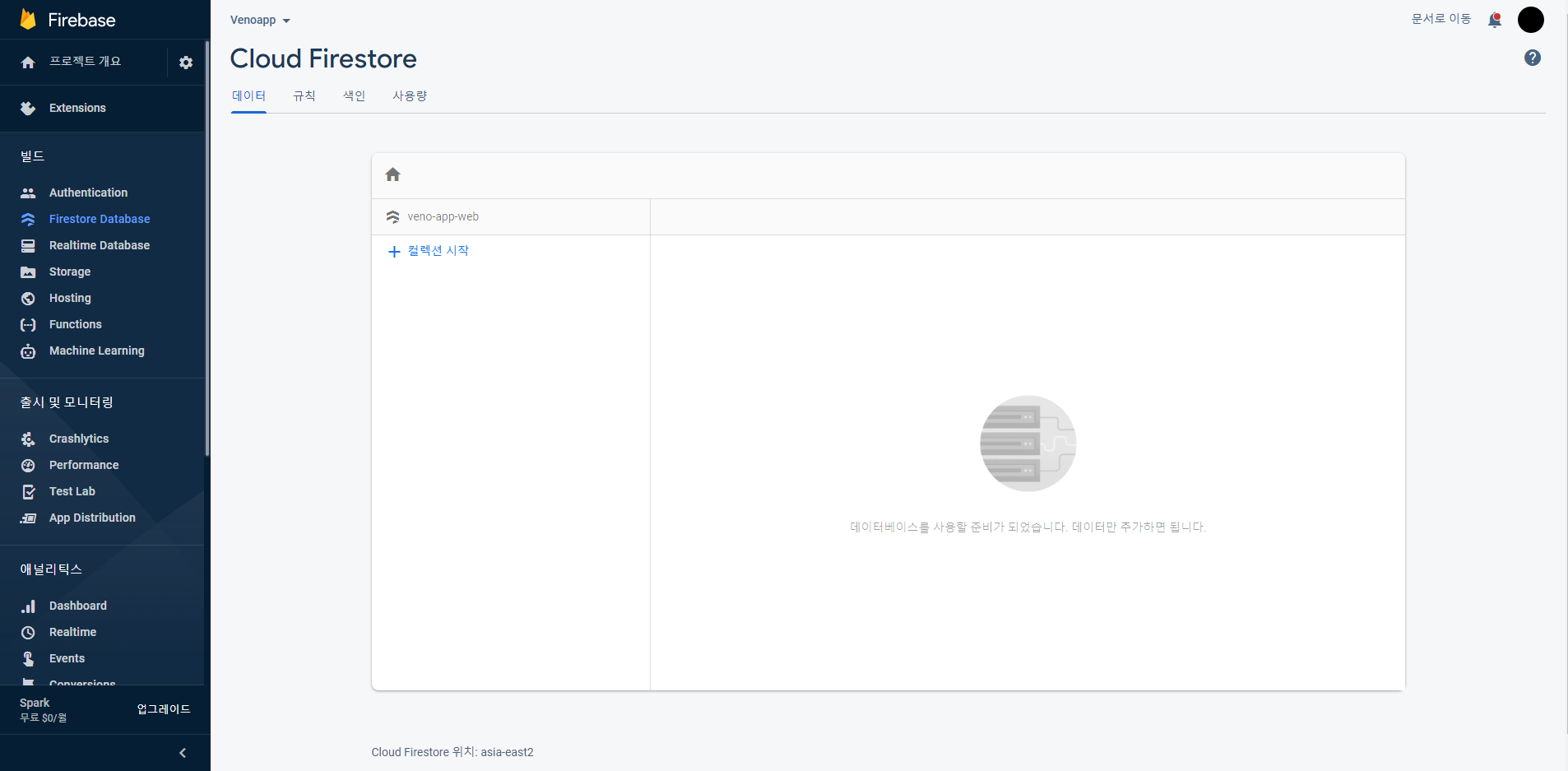Click the Hosting globe icon
Screen dimensions: 1568x771
point(28,299)
